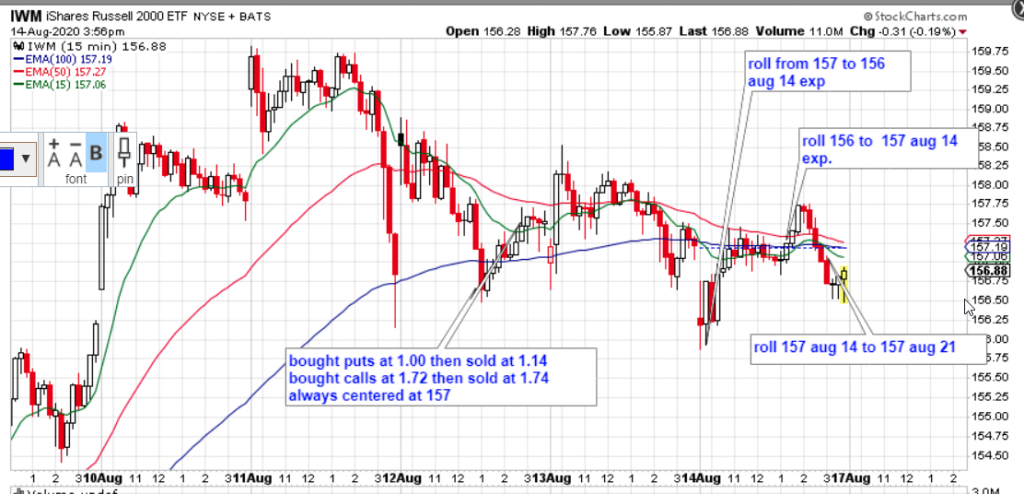Click the 'IWM (15 min) 156.88' legend label

89,46
